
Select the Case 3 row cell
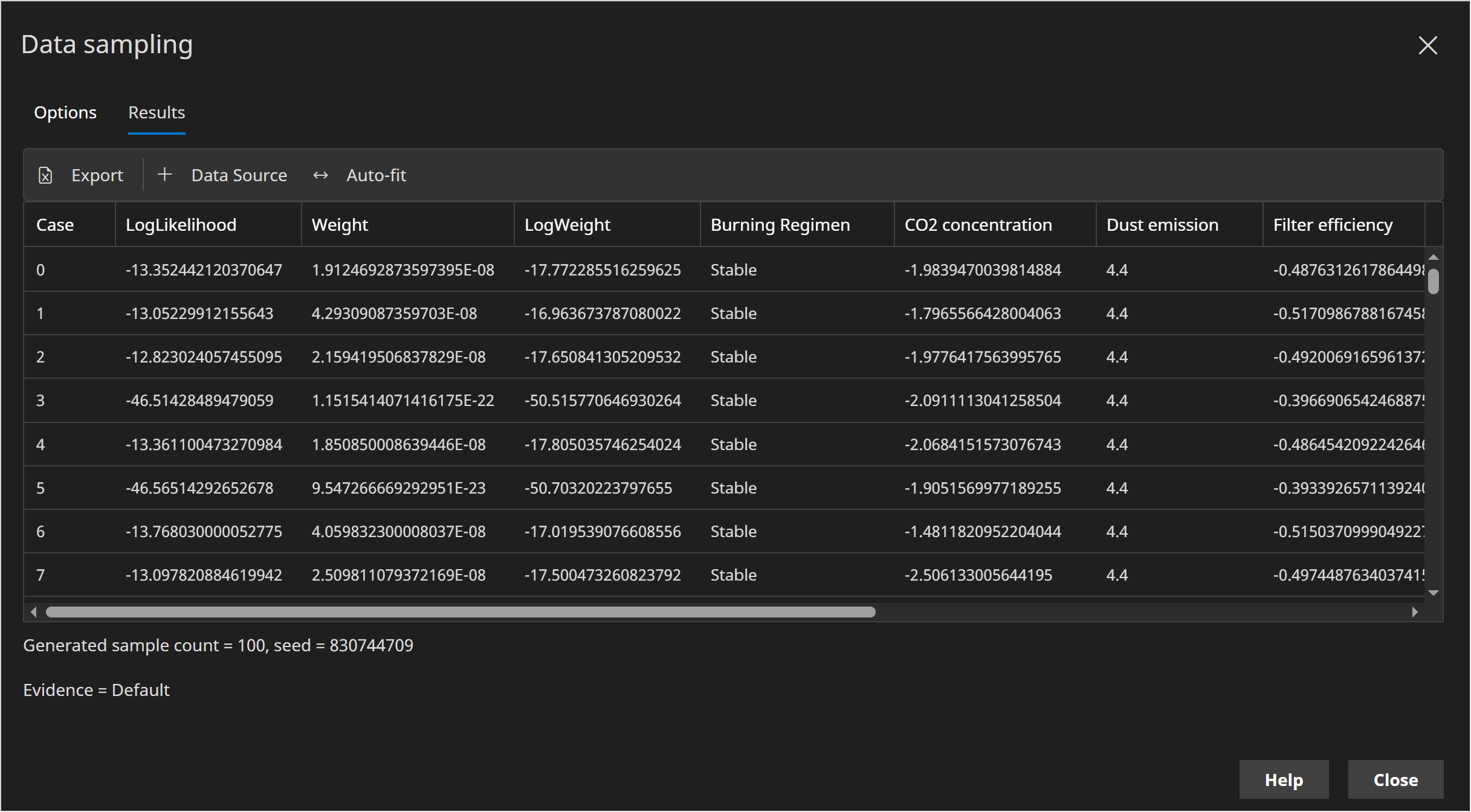[x=40, y=401]
